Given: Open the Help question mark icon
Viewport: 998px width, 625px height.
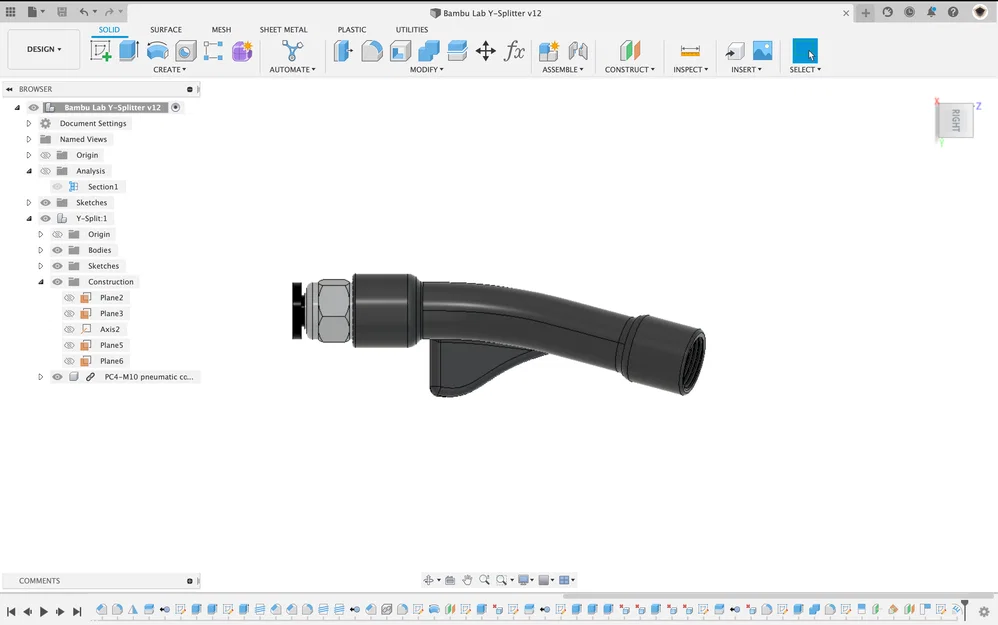Looking at the screenshot, I should (953, 12).
